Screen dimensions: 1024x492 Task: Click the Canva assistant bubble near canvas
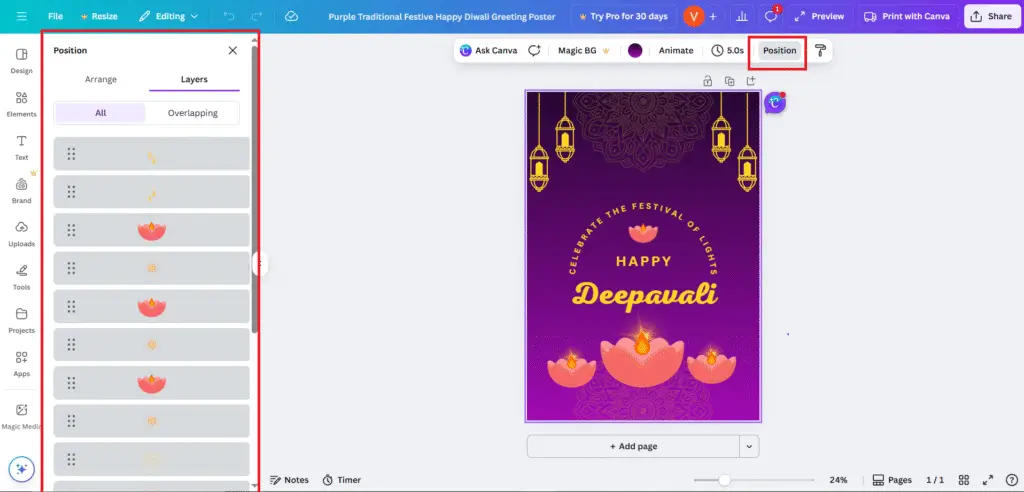[775, 103]
